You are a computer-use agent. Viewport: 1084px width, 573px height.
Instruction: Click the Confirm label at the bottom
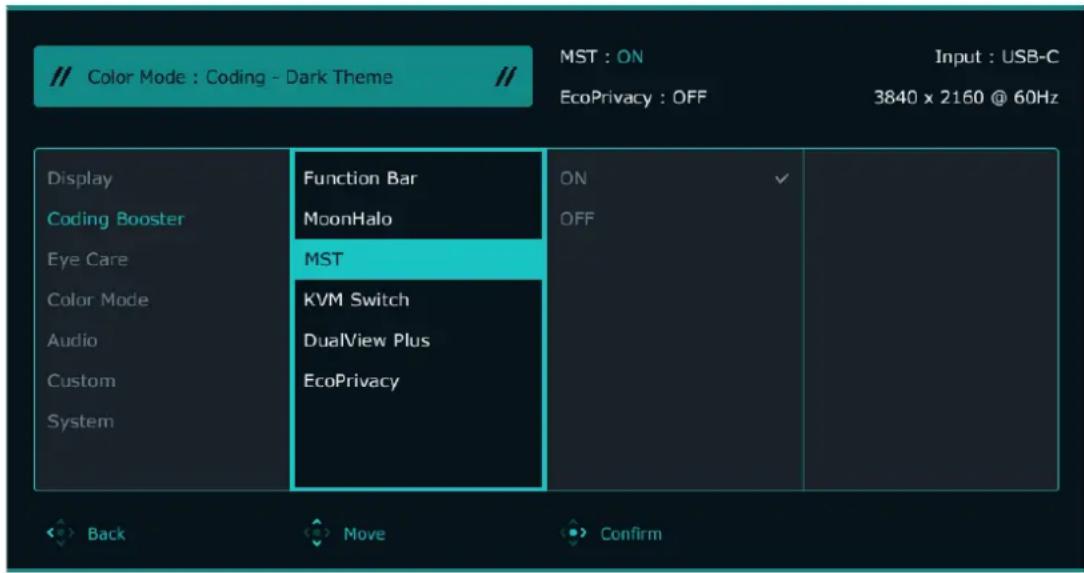[630, 534]
